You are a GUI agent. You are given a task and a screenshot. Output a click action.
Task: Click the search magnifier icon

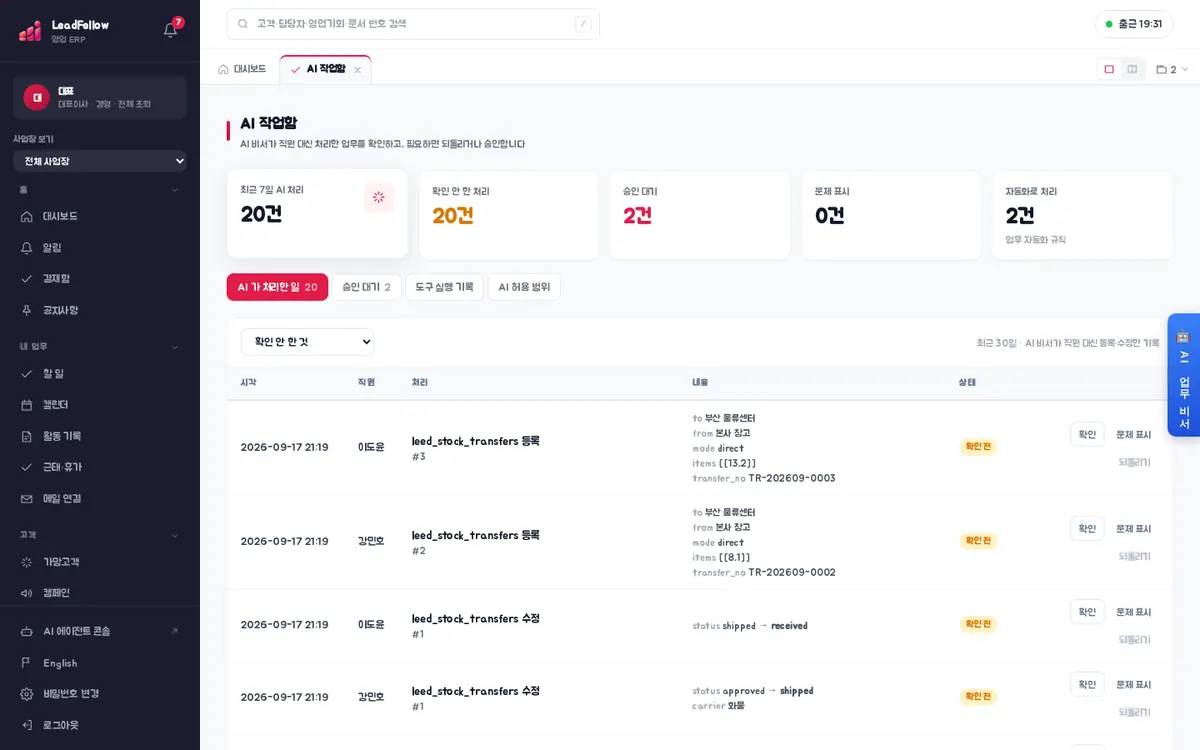coord(243,24)
